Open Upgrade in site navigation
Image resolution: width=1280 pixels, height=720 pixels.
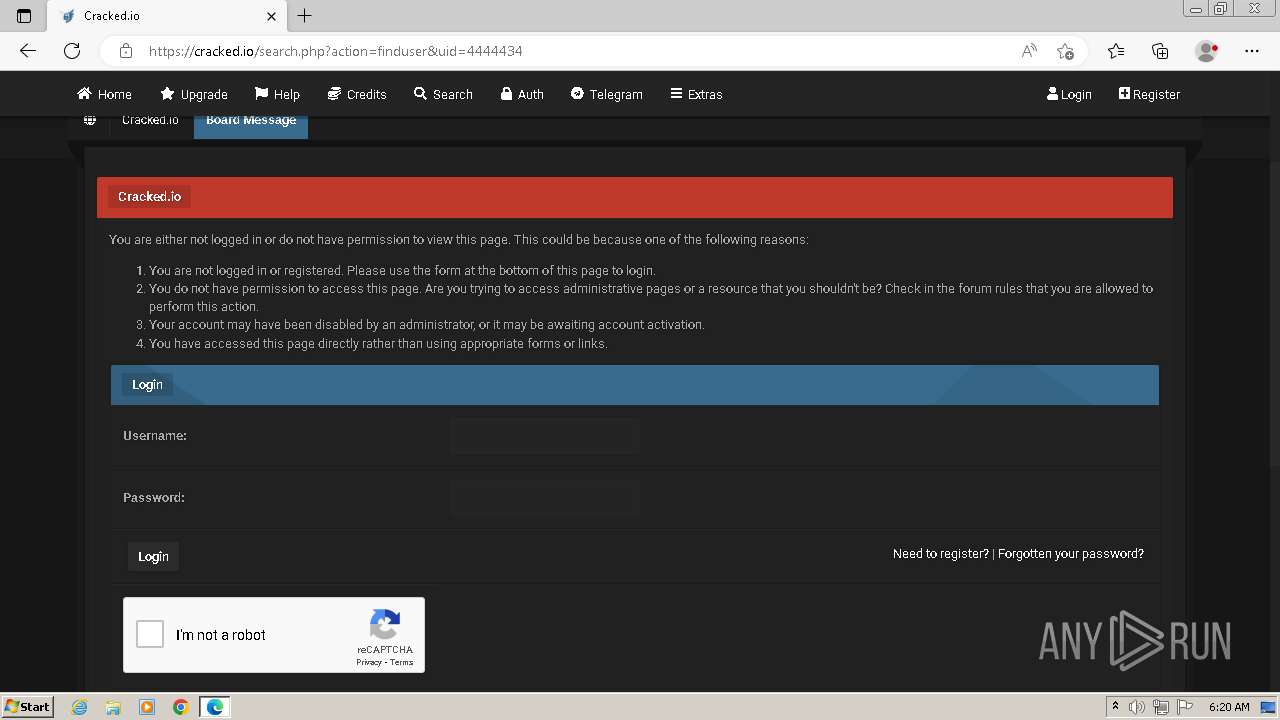[194, 94]
